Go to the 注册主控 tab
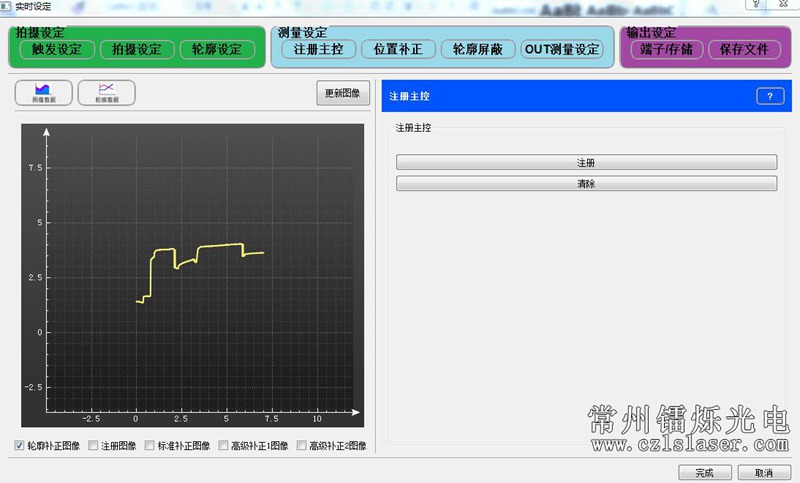Screen dimensions: 800x483 318,49
